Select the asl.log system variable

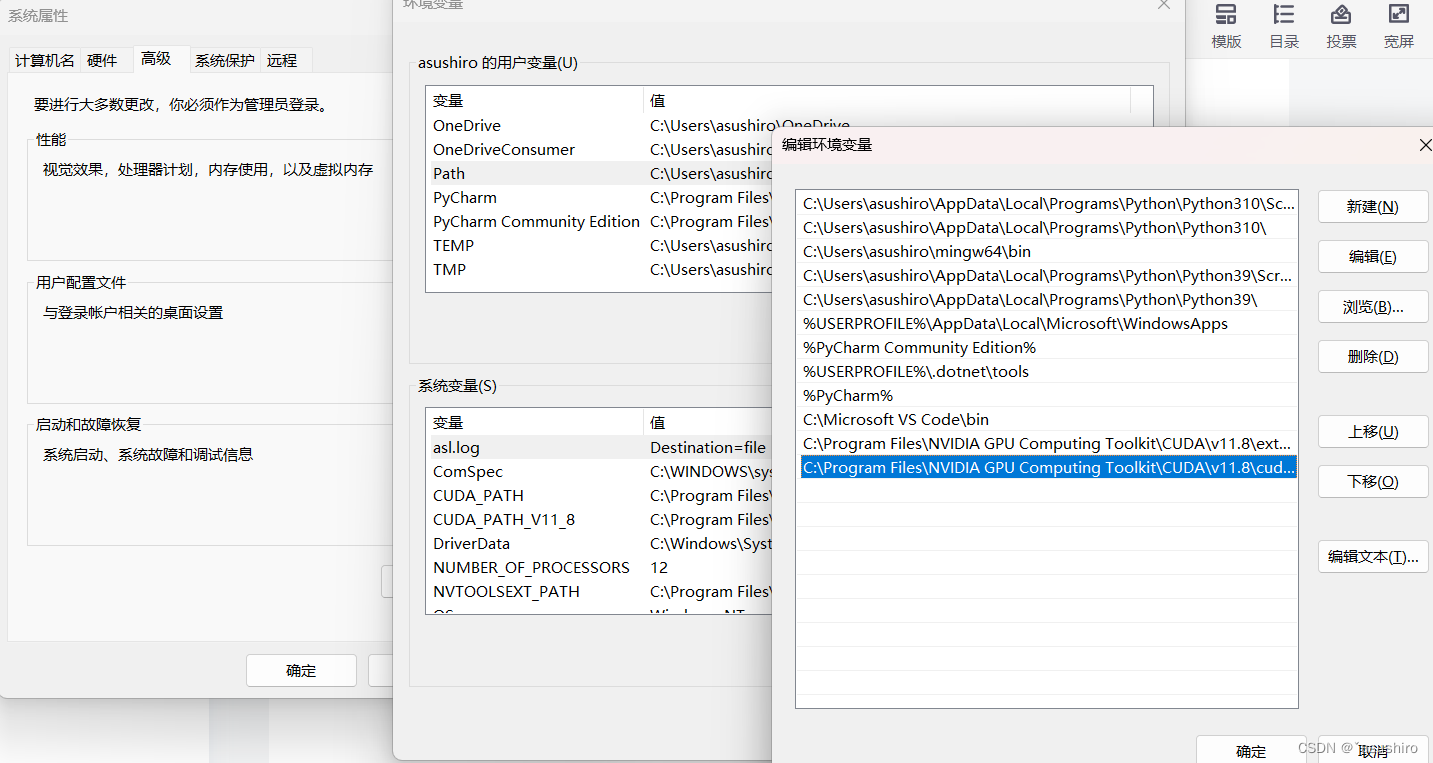[602, 448]
